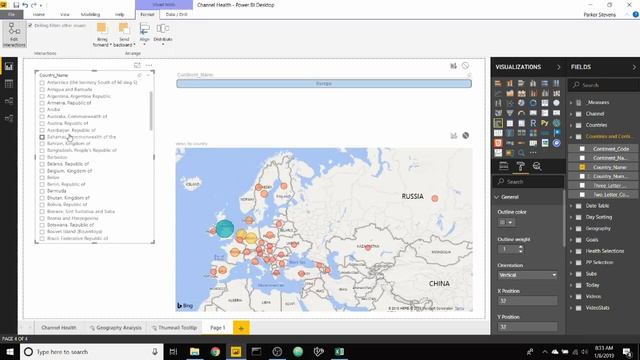This screenshot has height=360, width=640.
Task: Click the Fields pane Search box
Action: click(603, 85)
